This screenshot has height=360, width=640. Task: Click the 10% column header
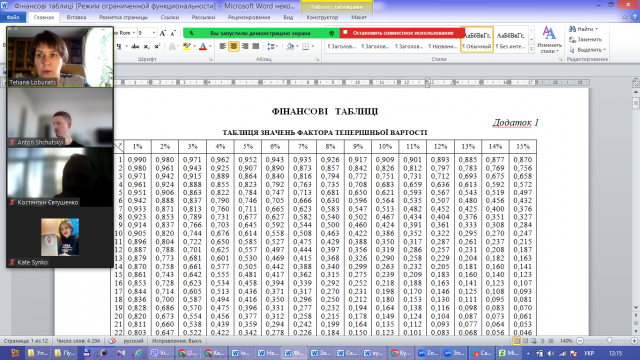385,147
